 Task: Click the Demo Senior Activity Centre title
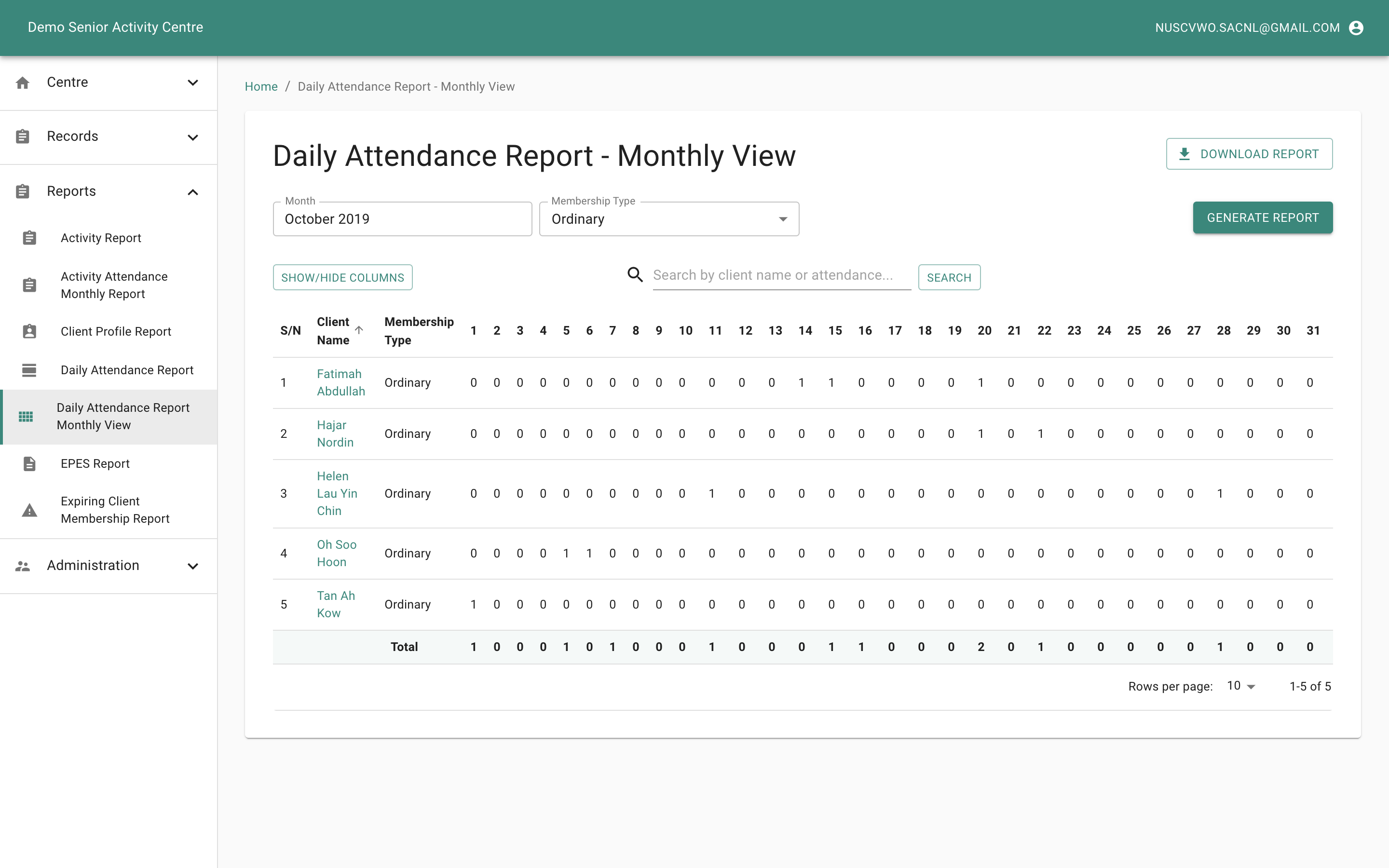pos(115,27)
